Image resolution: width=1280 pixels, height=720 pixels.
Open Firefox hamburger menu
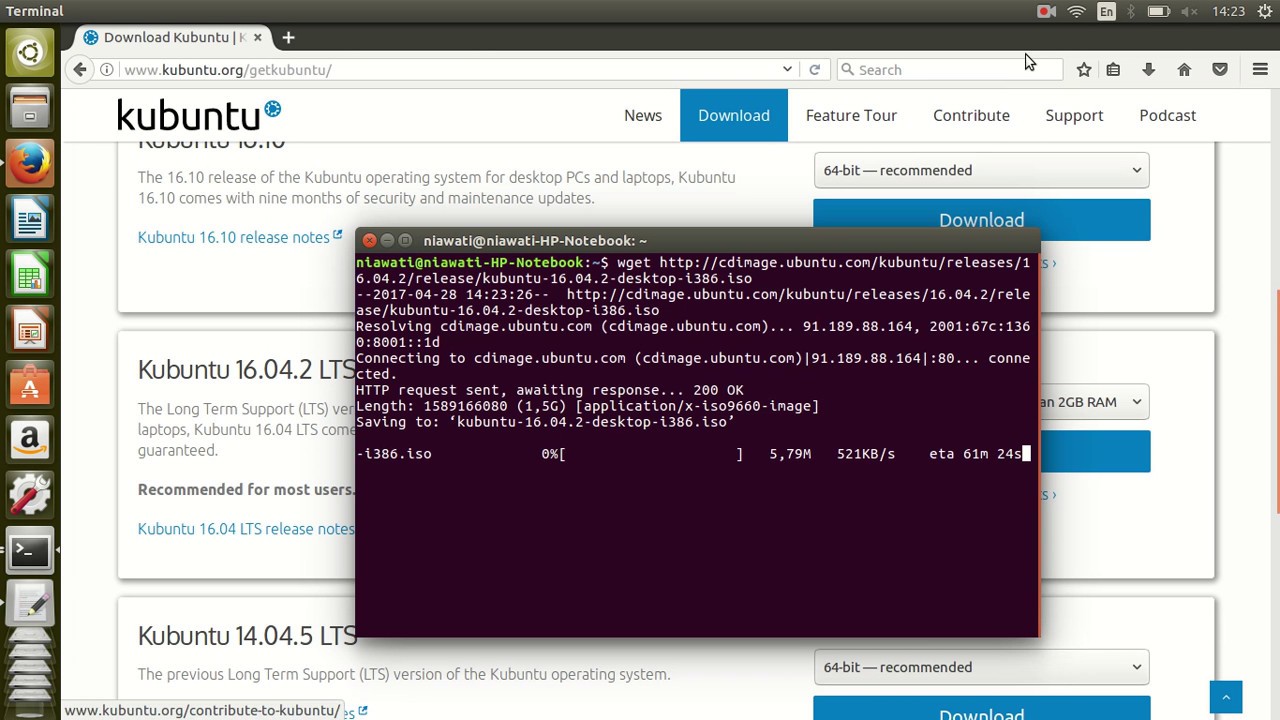[x=1260, y=69]
